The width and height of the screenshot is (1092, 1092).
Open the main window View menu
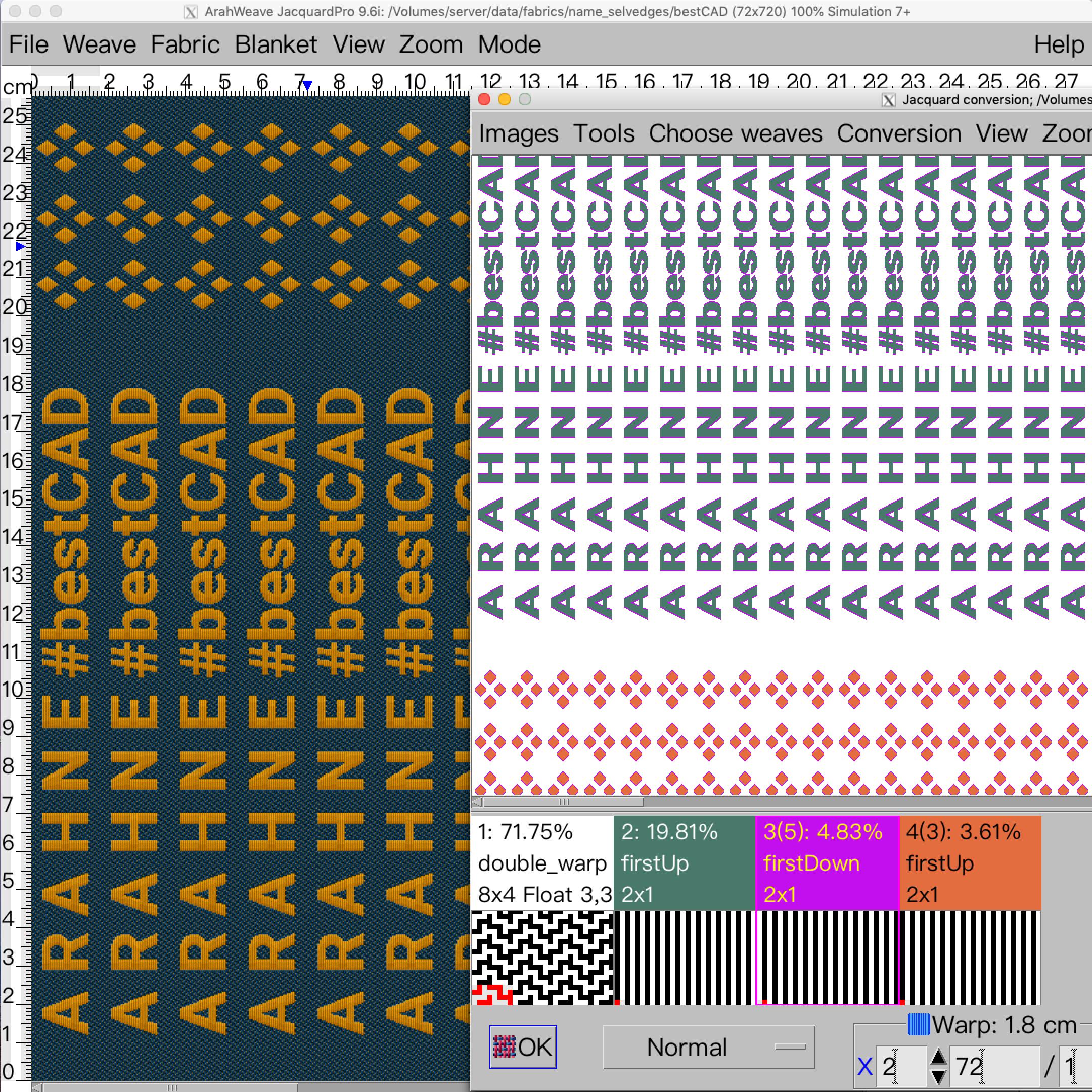click(x=358, y=44)
